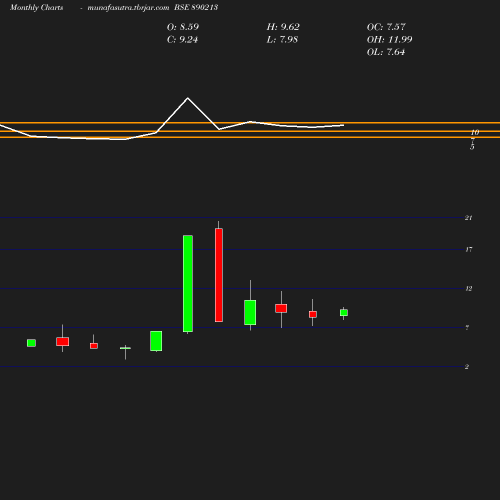Select the low value "L: 7.98"
The height and width of the screenshot is (500, 500).
pyautogui.click(x=282, y=40)
